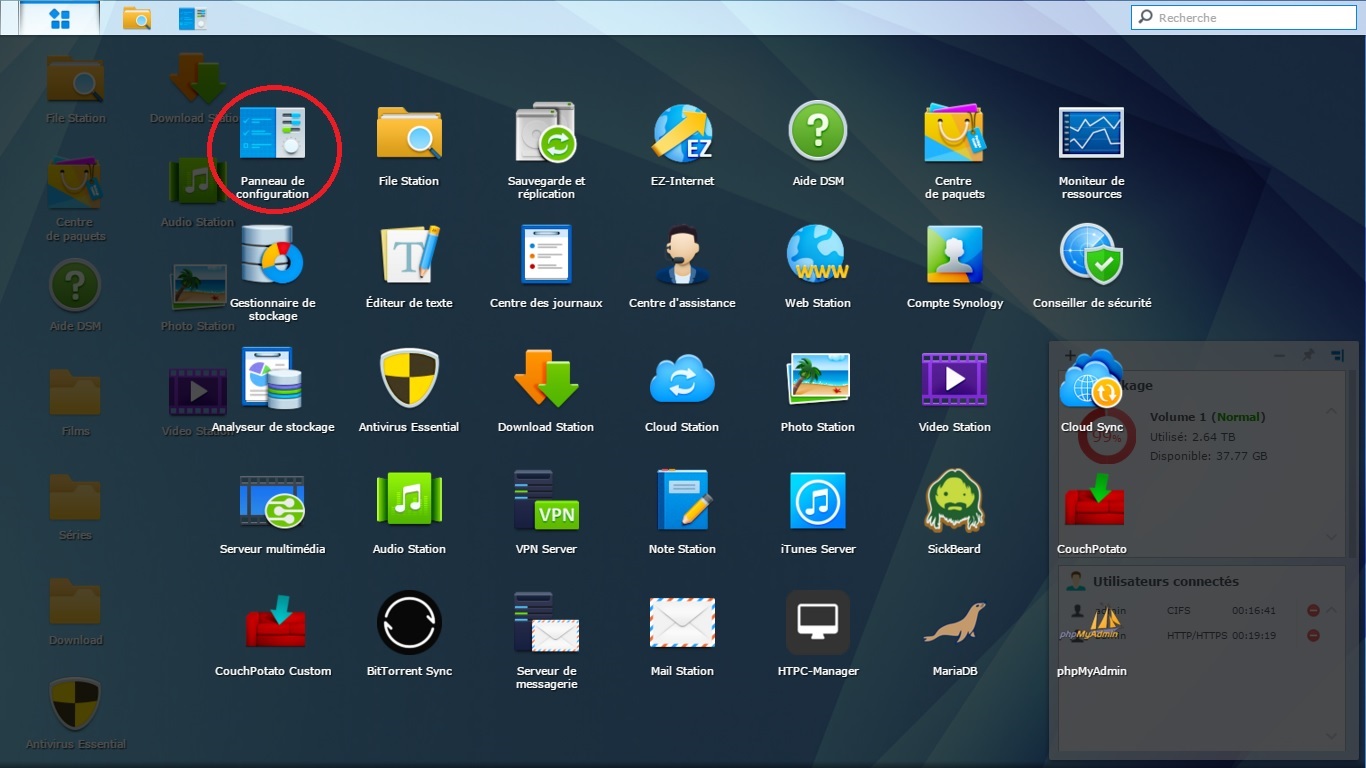This screenshot has width=1366, height=768.
Task: Click the Volume 1 (Normal) status text
Action: 1207,417
